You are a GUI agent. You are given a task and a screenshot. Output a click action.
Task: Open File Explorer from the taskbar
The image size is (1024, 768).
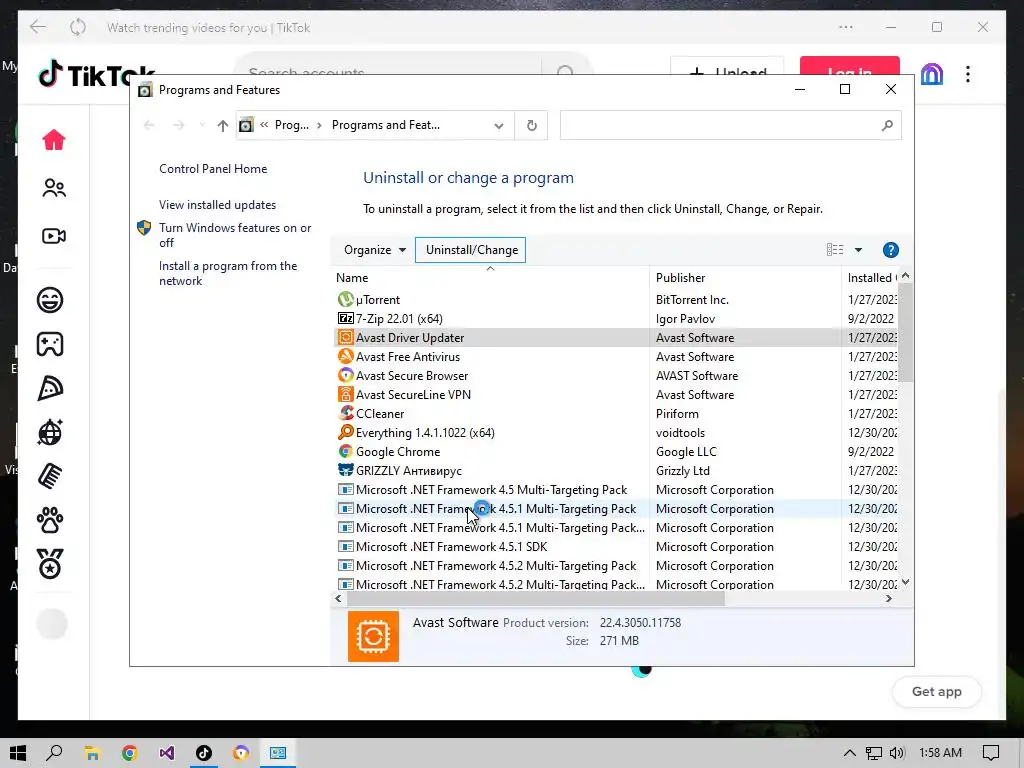pos(92,753)
